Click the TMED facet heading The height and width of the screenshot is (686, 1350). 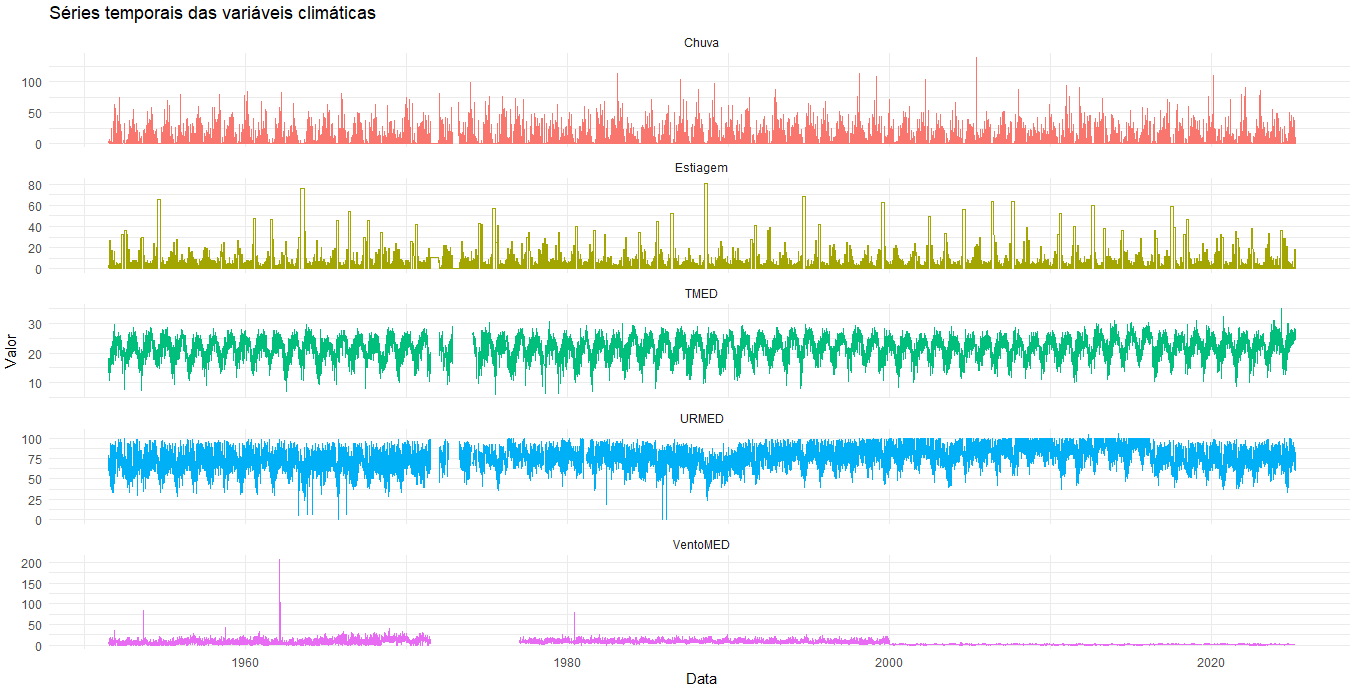(x=701, y=294)
